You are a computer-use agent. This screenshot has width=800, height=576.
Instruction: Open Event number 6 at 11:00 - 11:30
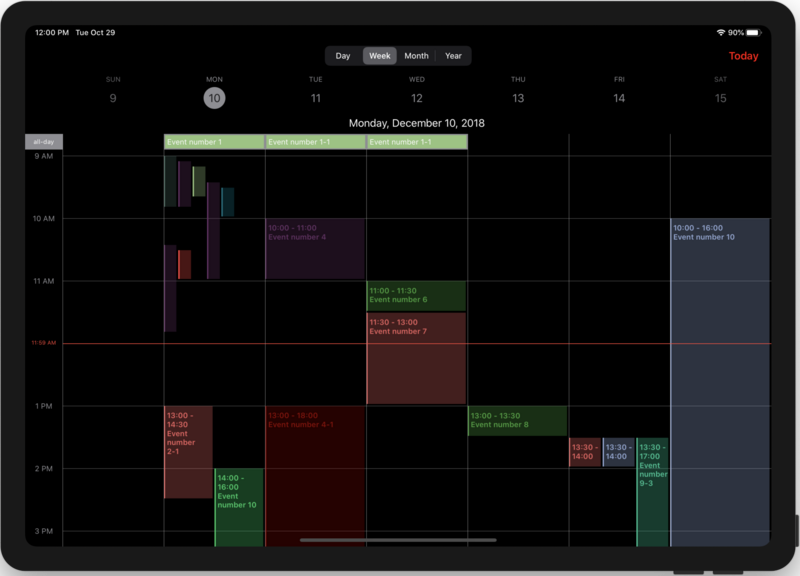[x=416, y=296]
